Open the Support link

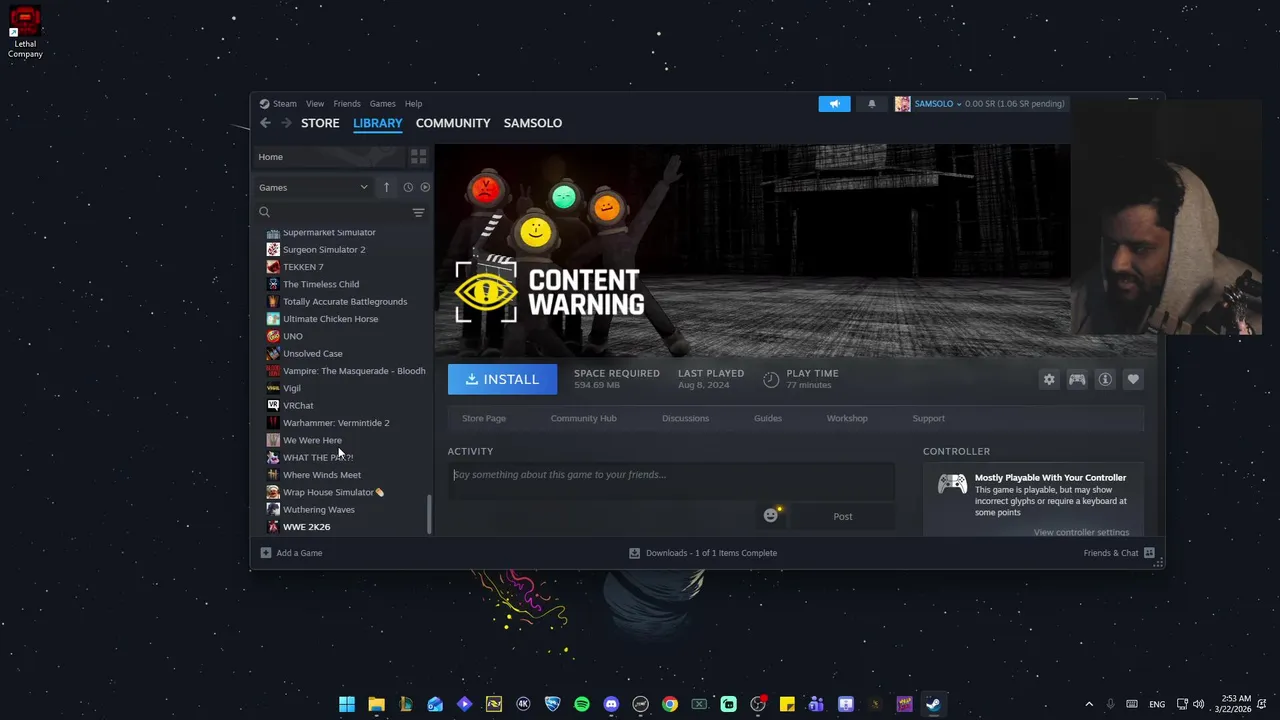tap(928, 418)
